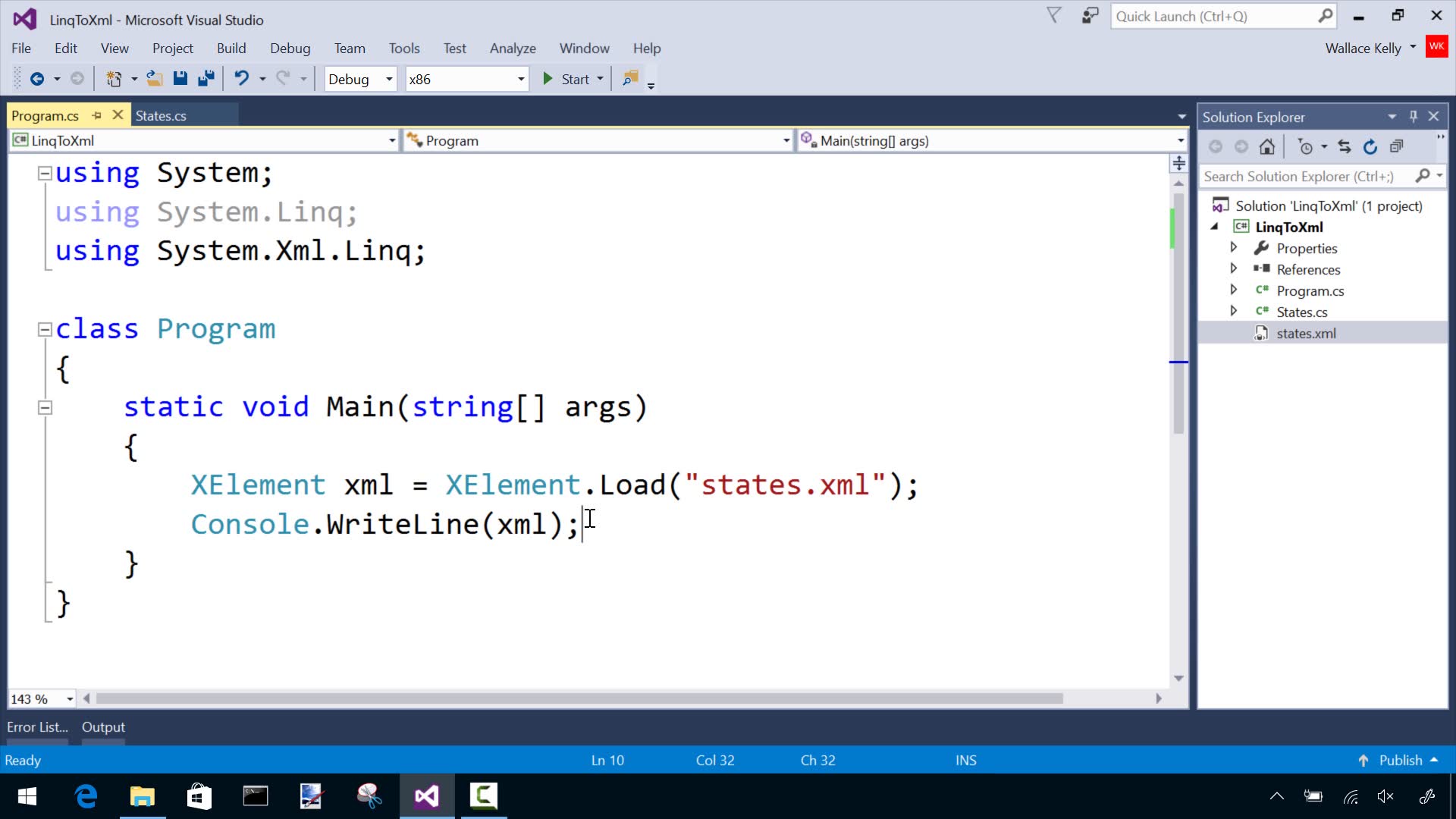Switch to the States.cs tab

[x=161, y=116]
